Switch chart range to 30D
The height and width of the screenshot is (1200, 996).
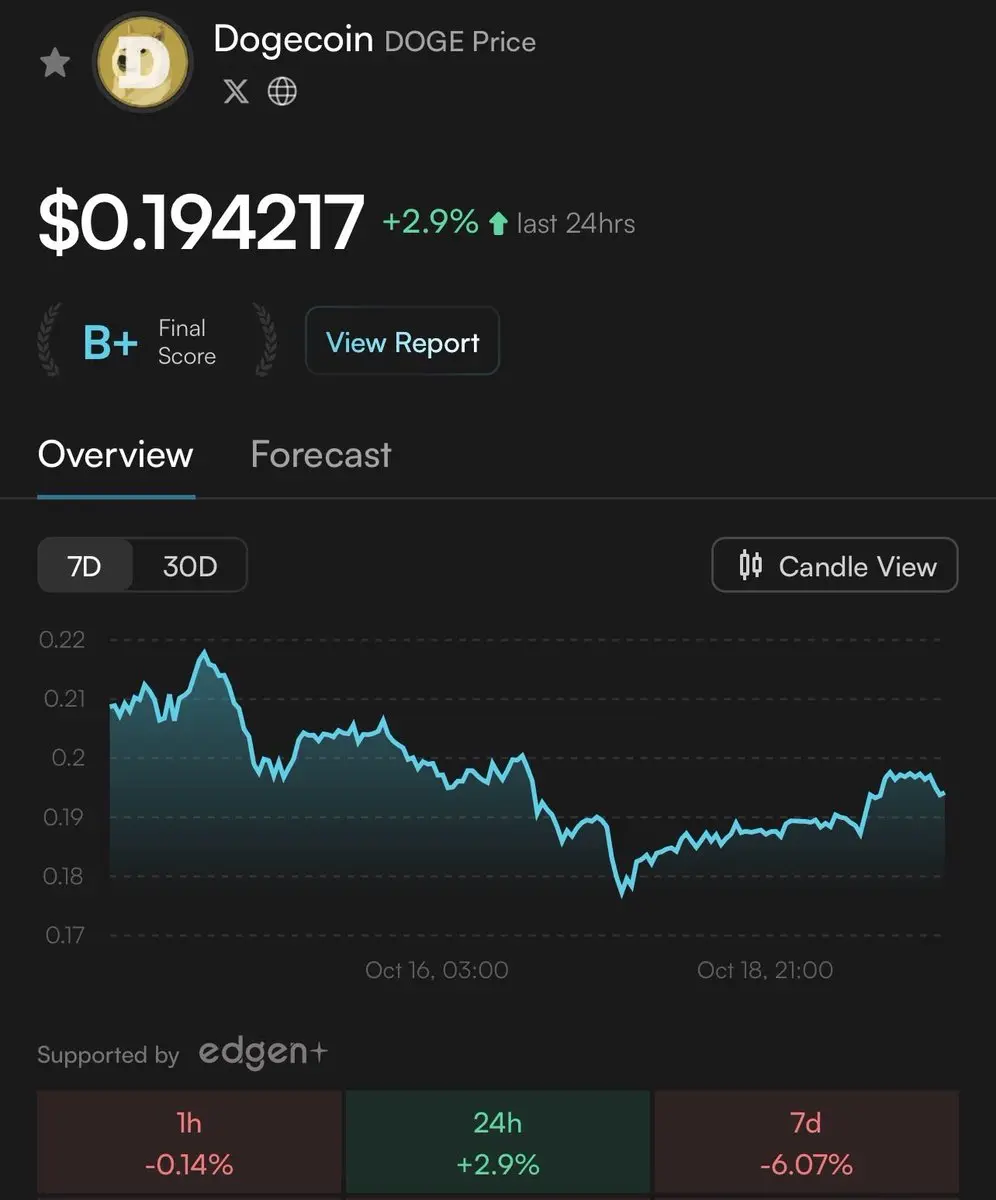point(189,566)
